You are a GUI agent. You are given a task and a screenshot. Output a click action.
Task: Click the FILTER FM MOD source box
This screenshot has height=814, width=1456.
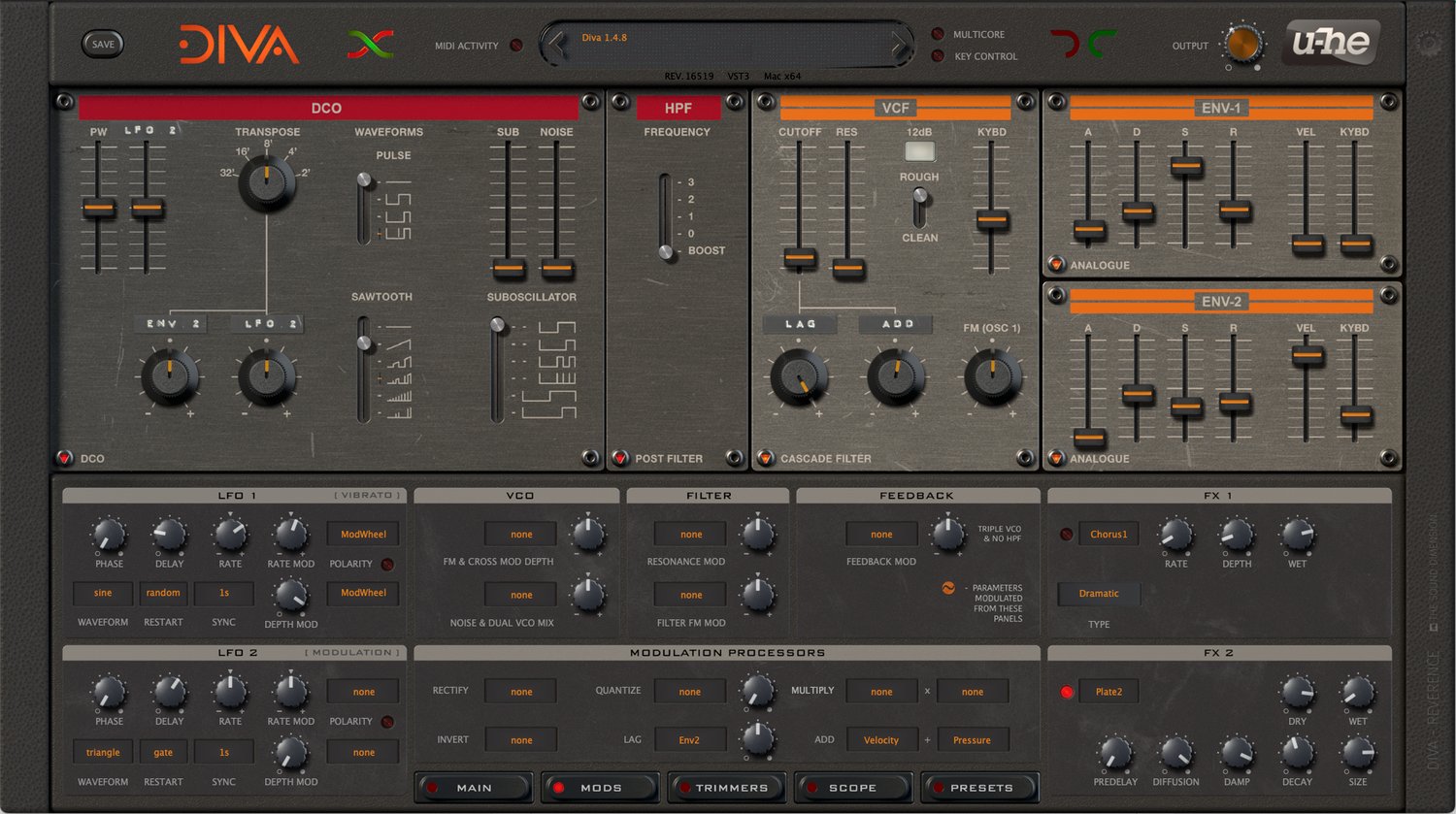coord(691,595)
